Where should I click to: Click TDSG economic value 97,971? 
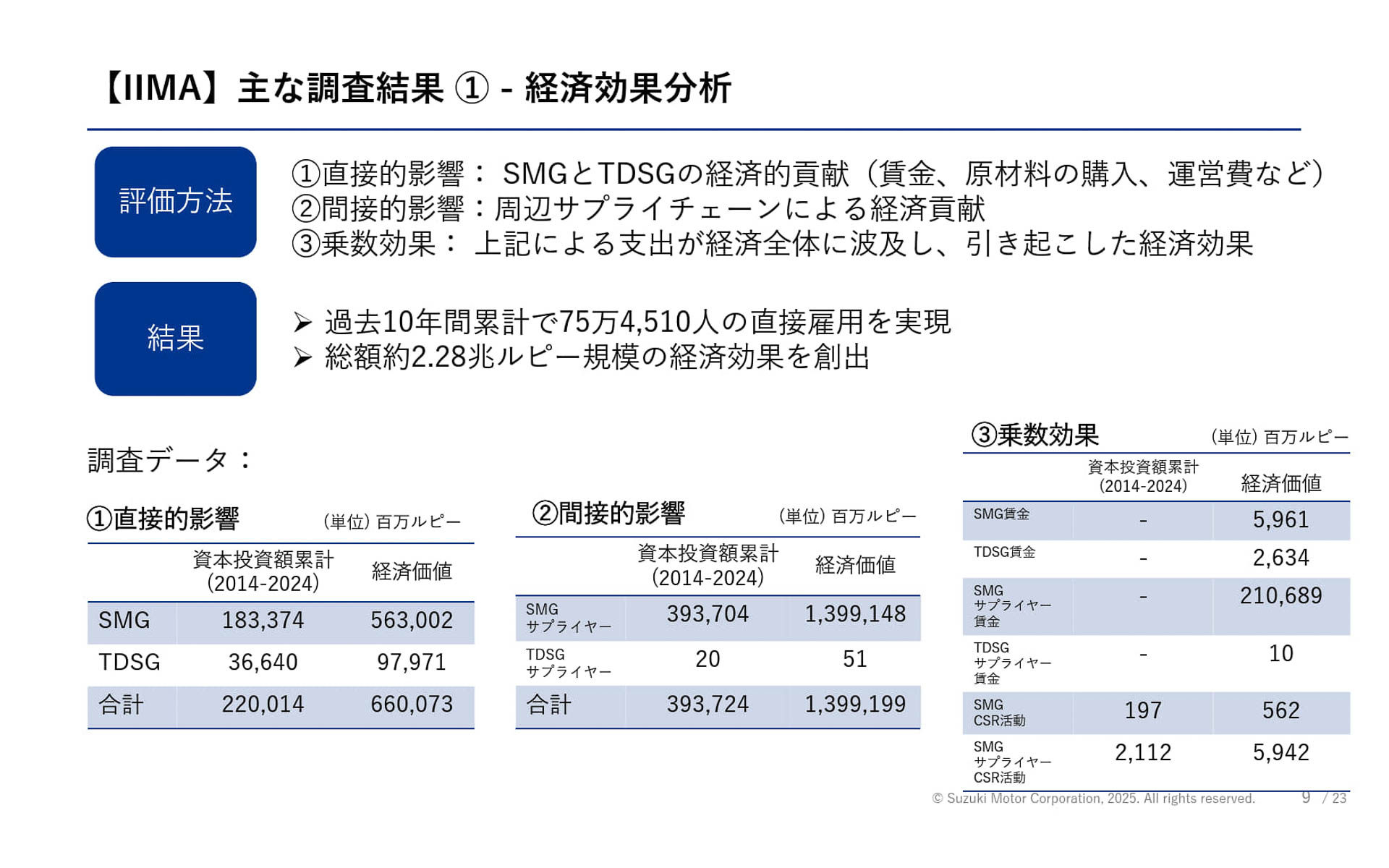(x=411, y=663)
